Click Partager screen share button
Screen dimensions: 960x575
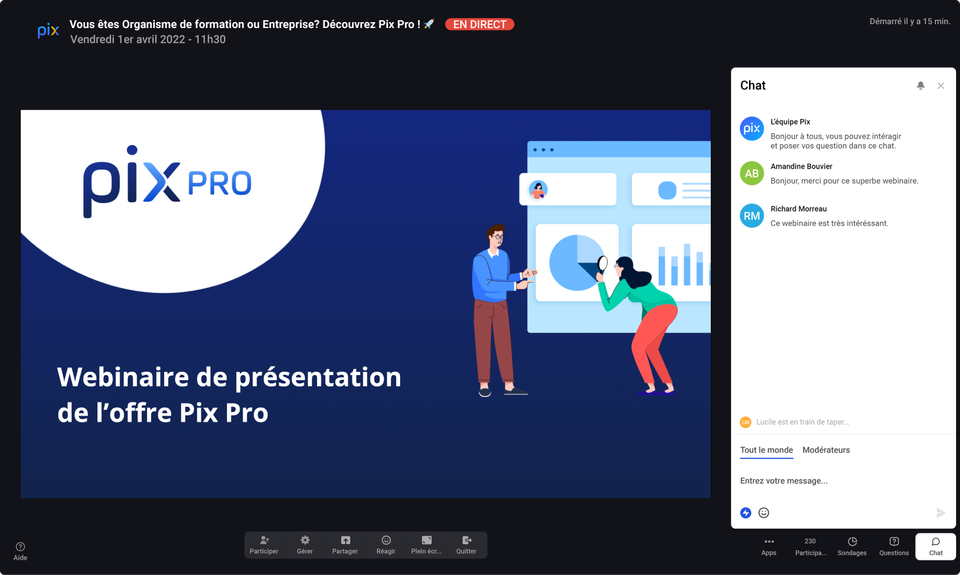pyautogui.click(x=345, y=545)
